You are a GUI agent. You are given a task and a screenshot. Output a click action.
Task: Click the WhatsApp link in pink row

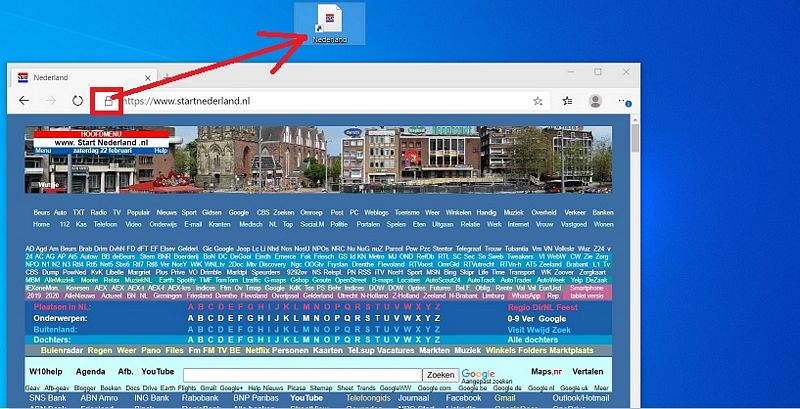tap(526, 296)
